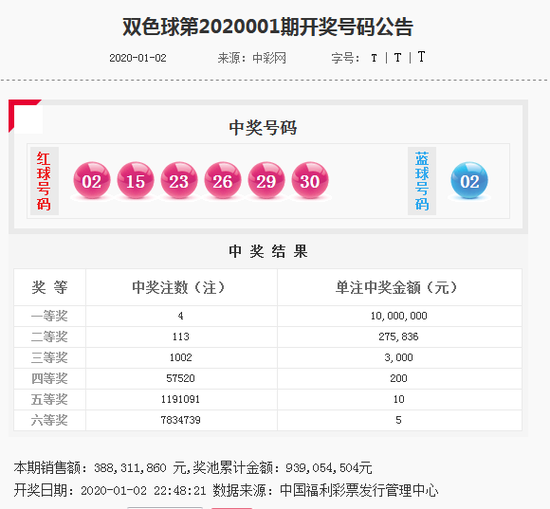Click sales amount 388,311,860

(130, 468)
